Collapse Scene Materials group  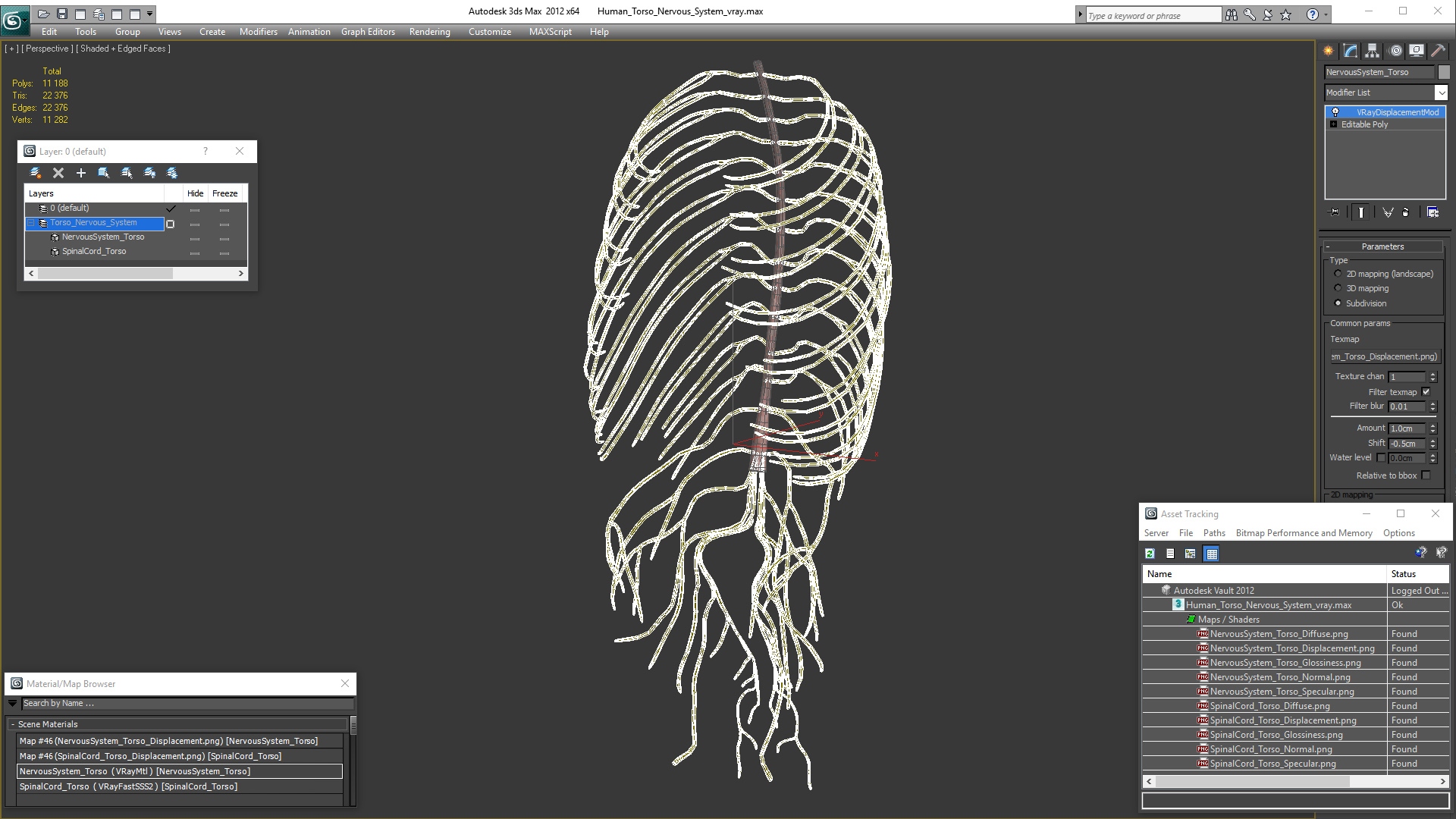coord(13,724)
